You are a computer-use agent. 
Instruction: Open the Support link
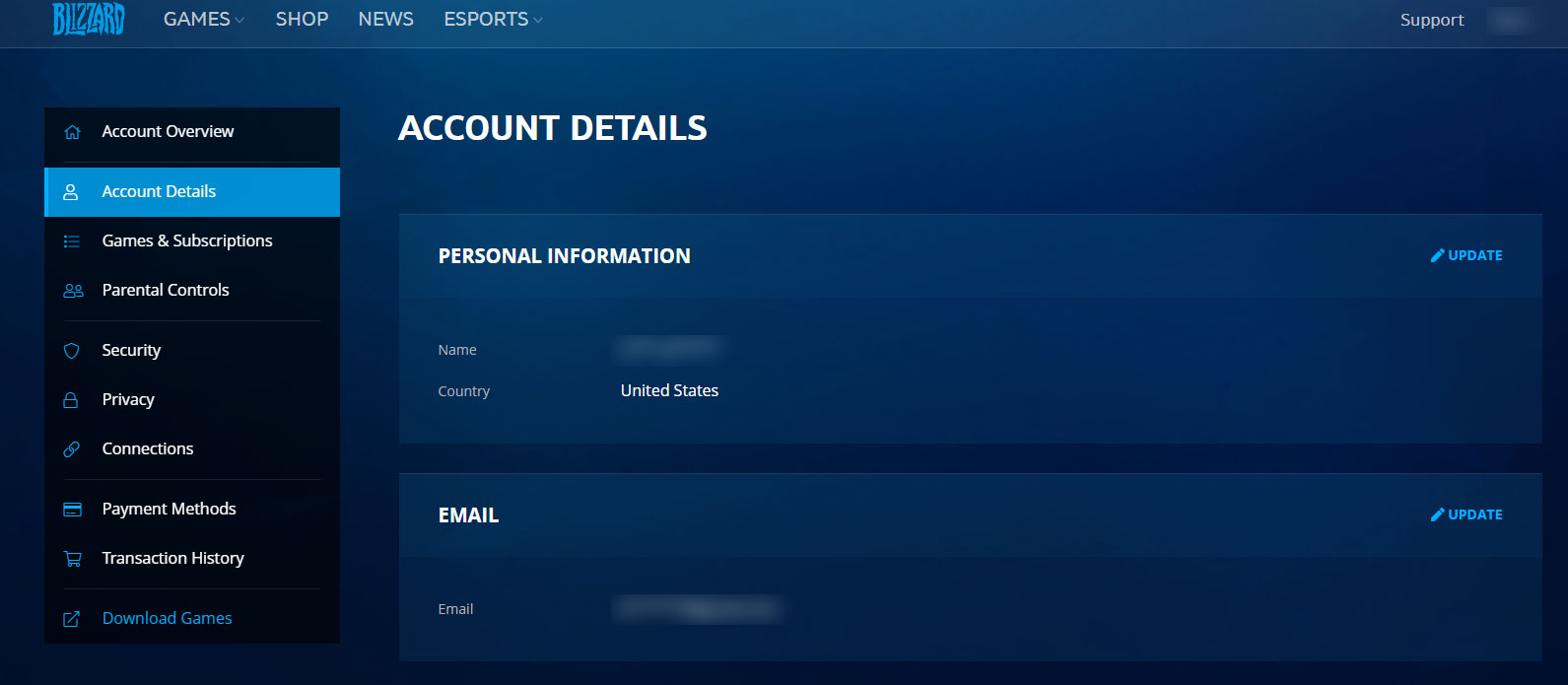(1431, 20)
